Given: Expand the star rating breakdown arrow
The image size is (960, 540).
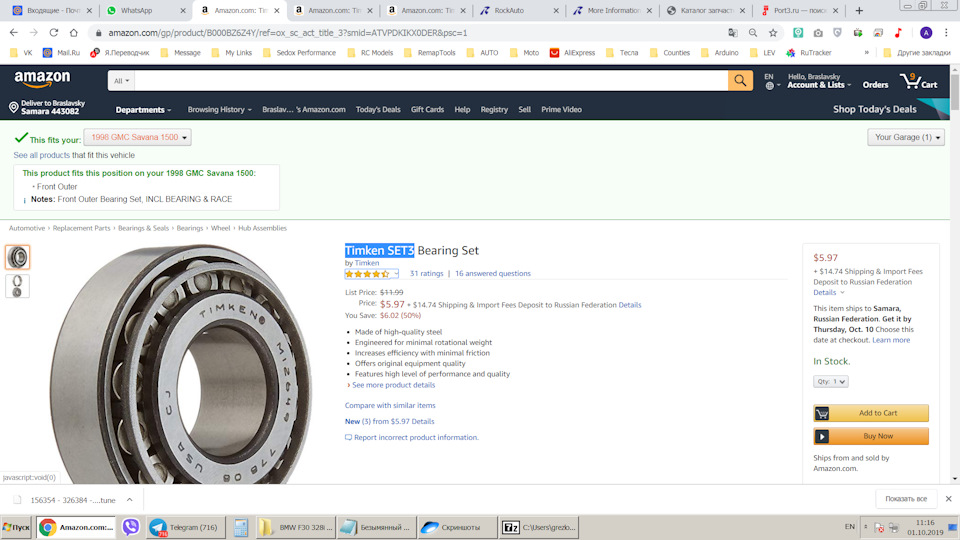Looking at the screenshot, I should coord(396,274).
